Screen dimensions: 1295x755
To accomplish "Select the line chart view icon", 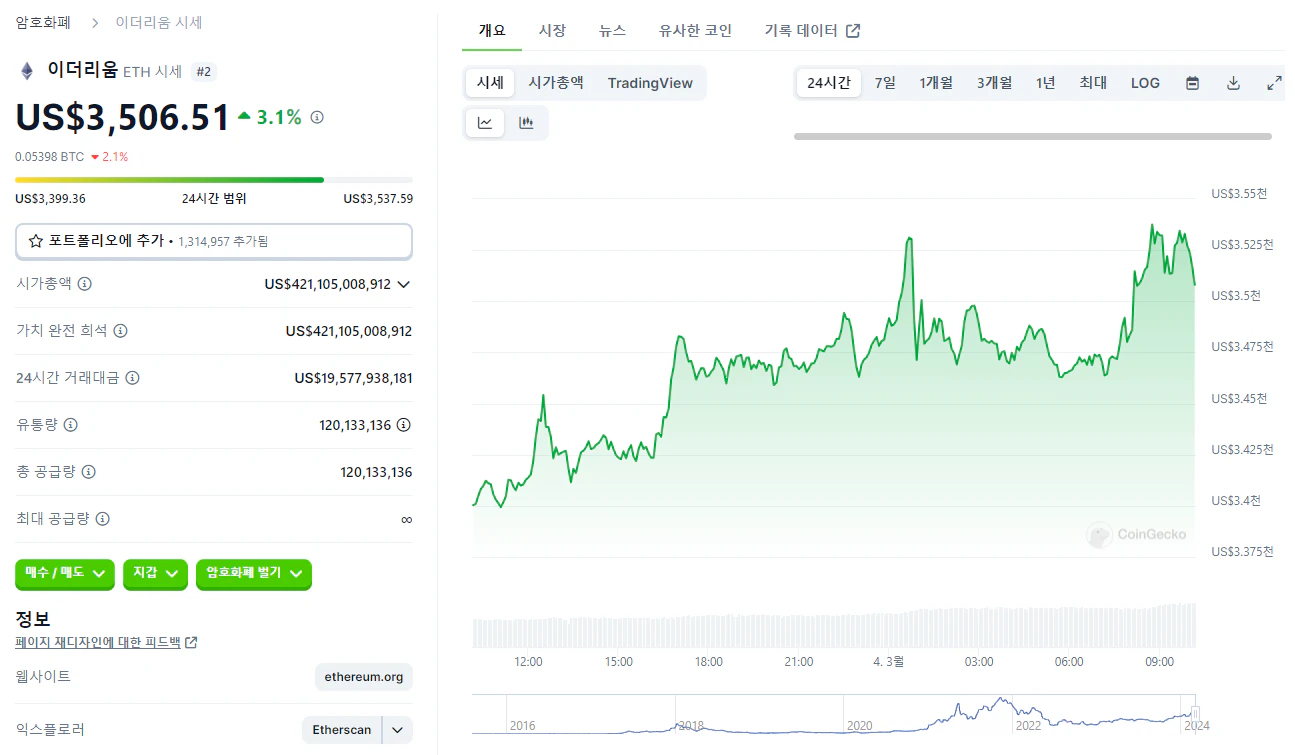I will (485, 123).
